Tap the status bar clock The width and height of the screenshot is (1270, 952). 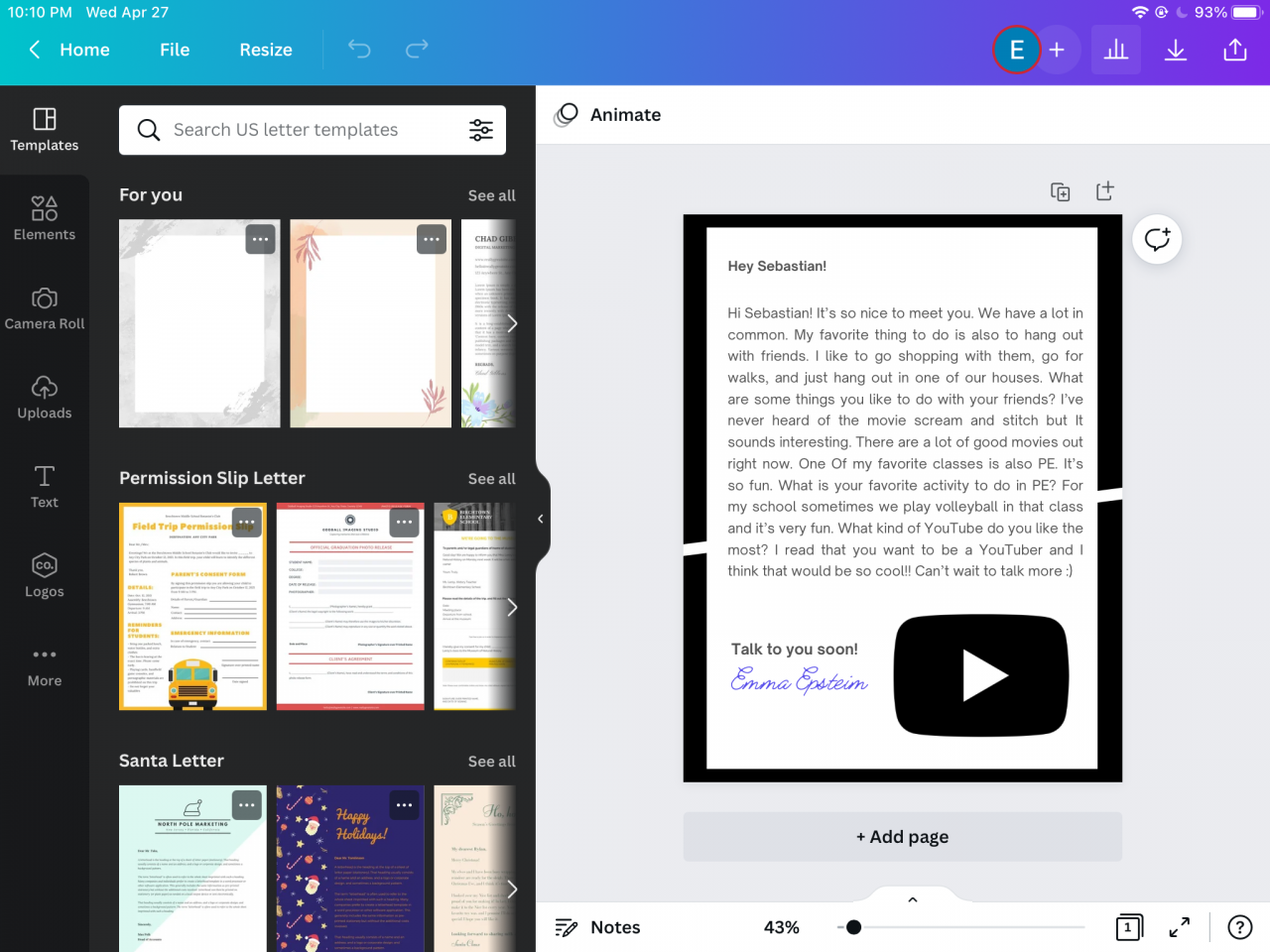(x=41, y=13)
